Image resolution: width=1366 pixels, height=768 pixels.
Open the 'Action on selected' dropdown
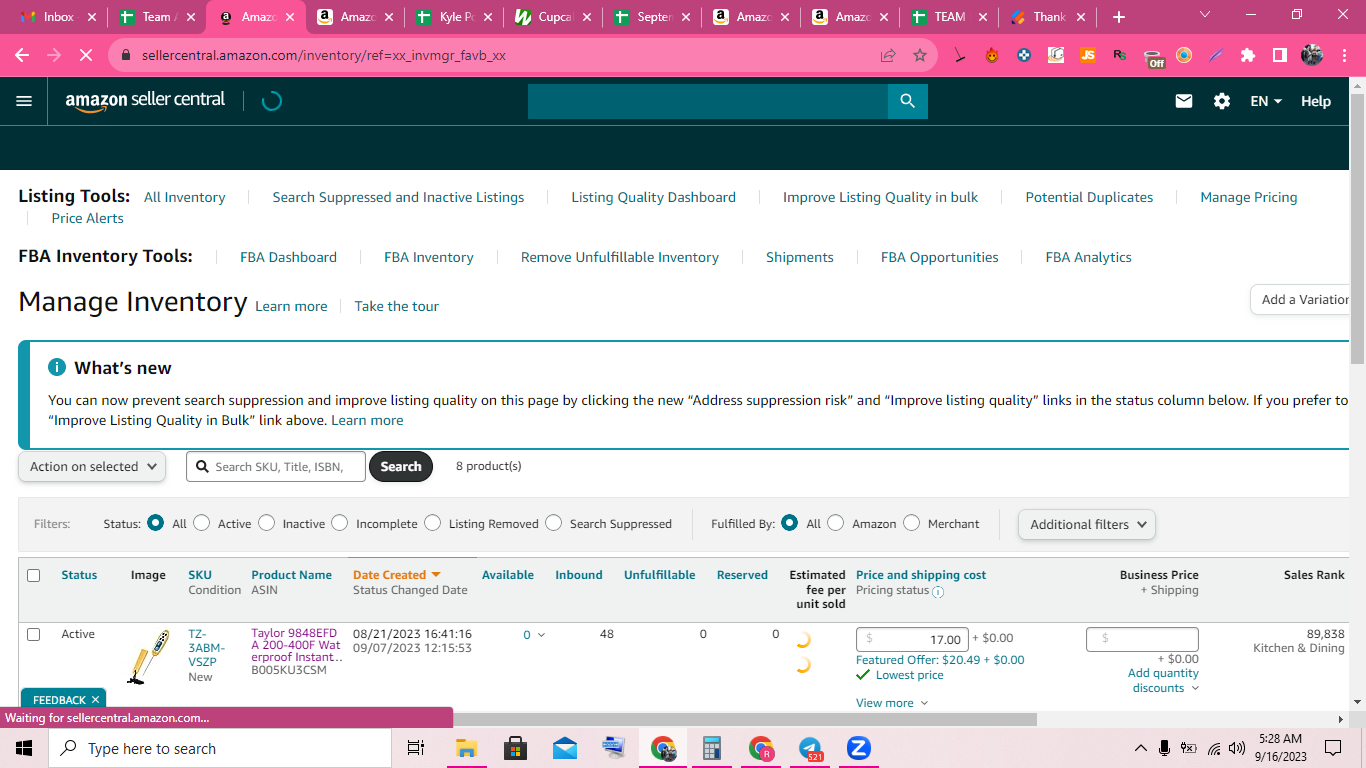pyautogui.click(x=92, y=466)
